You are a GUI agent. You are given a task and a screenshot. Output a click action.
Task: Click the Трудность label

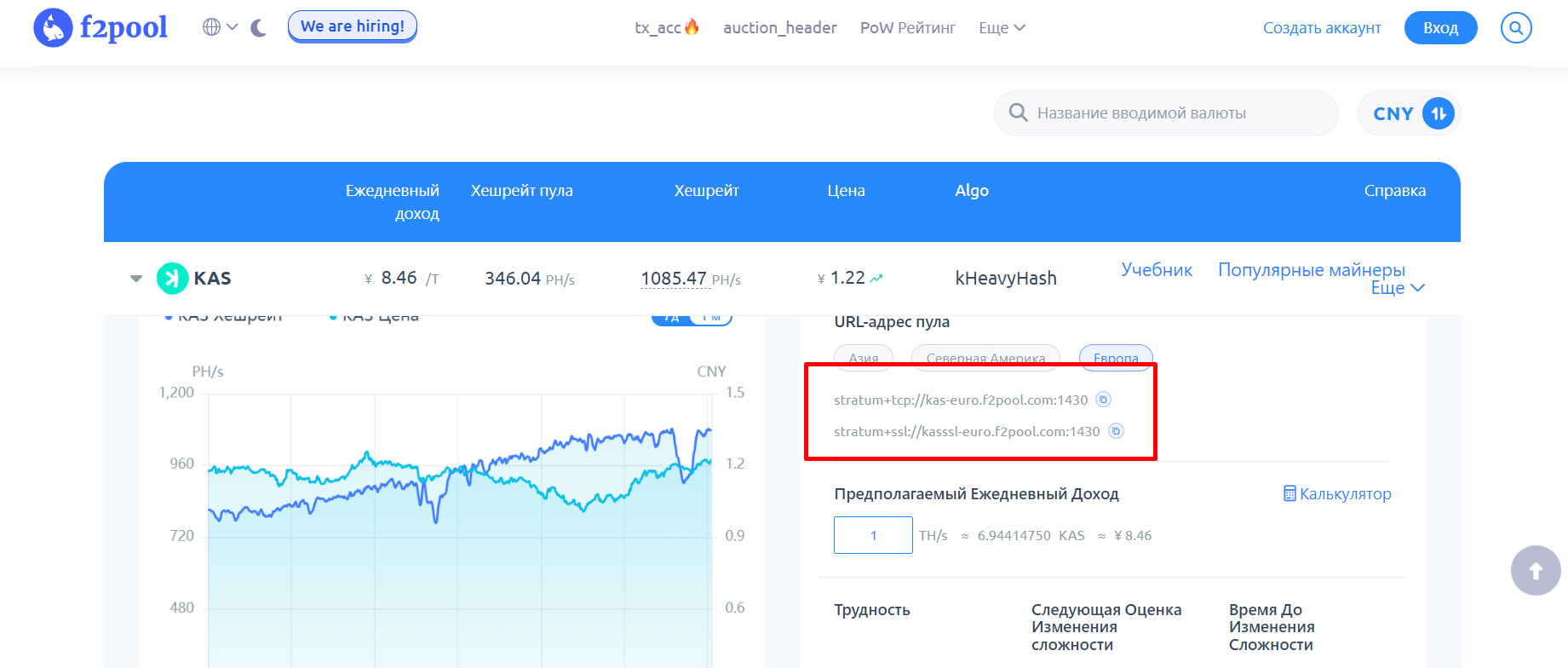[872, 610]
